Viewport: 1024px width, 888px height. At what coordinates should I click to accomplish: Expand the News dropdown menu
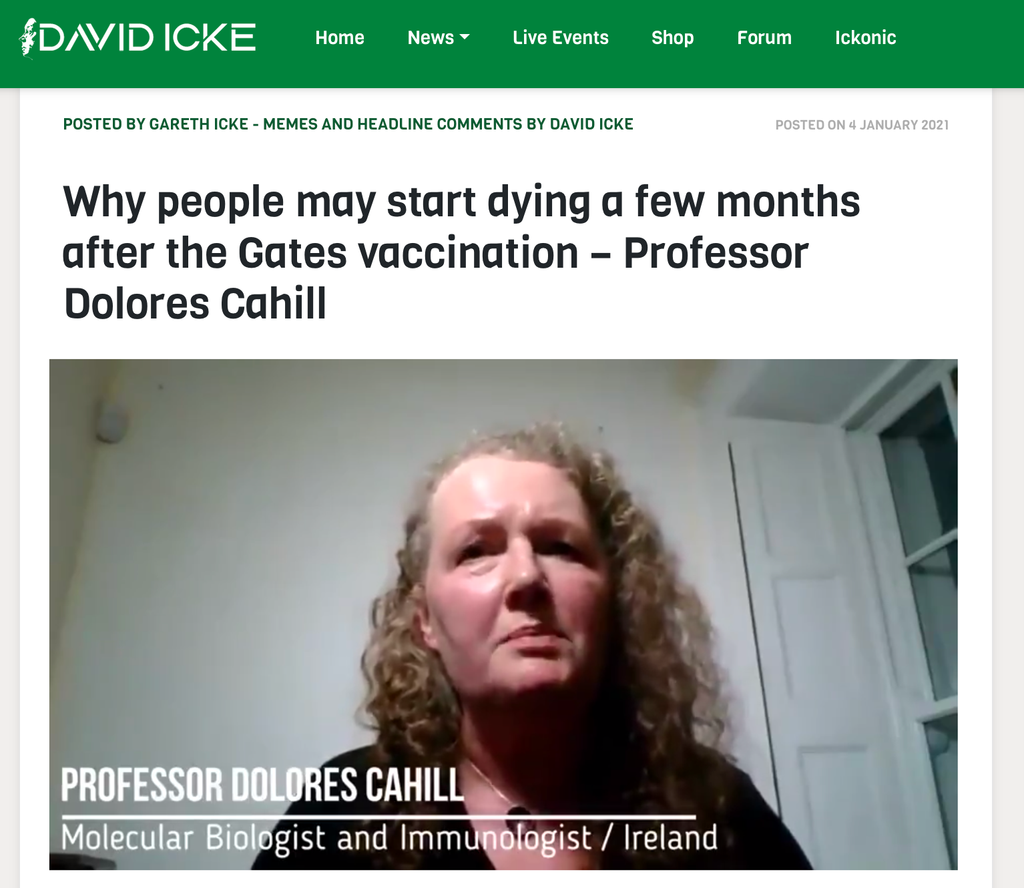(438, 38)
